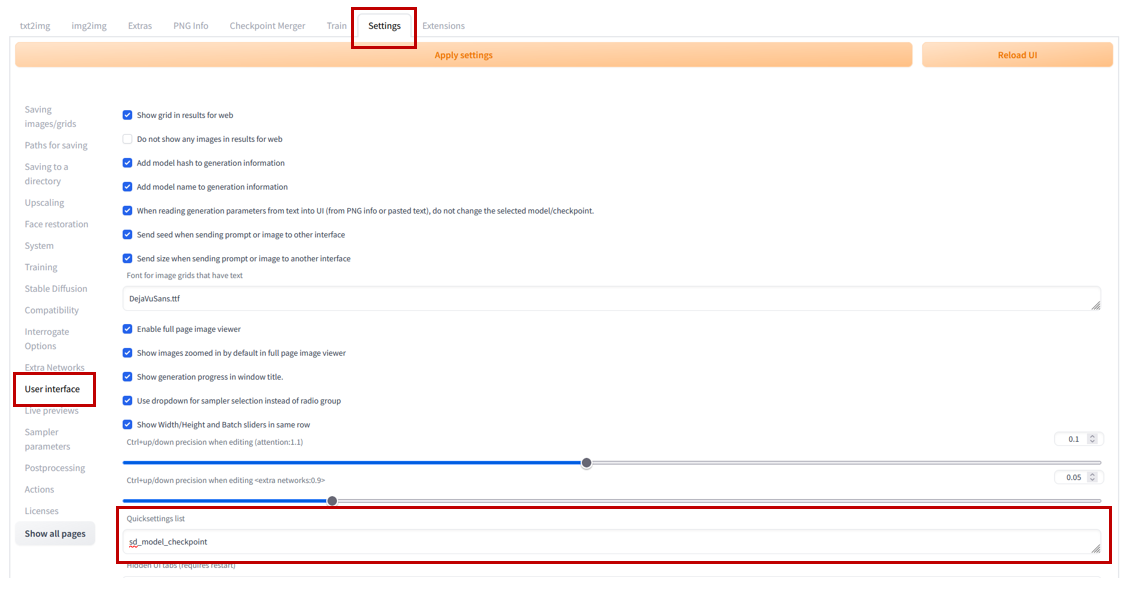This screenshot has width=1133, height=591.
Task: Open the PNG Info tab
Action: click(189, 26)
